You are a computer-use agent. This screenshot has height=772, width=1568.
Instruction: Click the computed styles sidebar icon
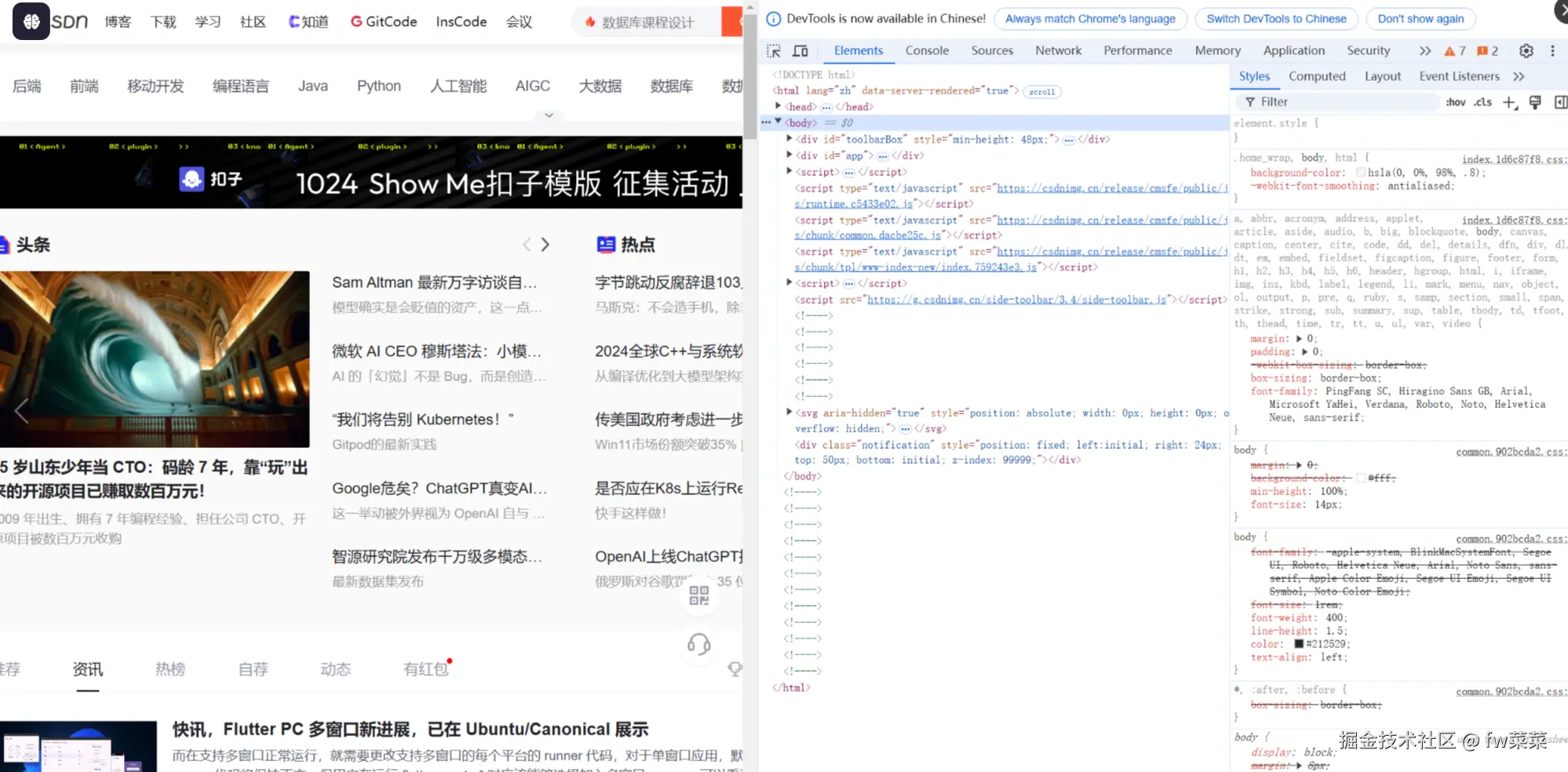pyautogui.click(x=1560, y=102)
